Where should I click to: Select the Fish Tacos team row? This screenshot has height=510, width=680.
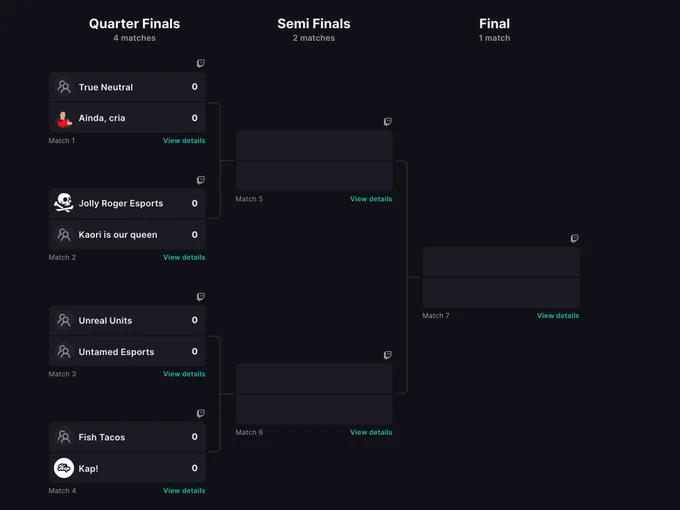click(128, 437)
